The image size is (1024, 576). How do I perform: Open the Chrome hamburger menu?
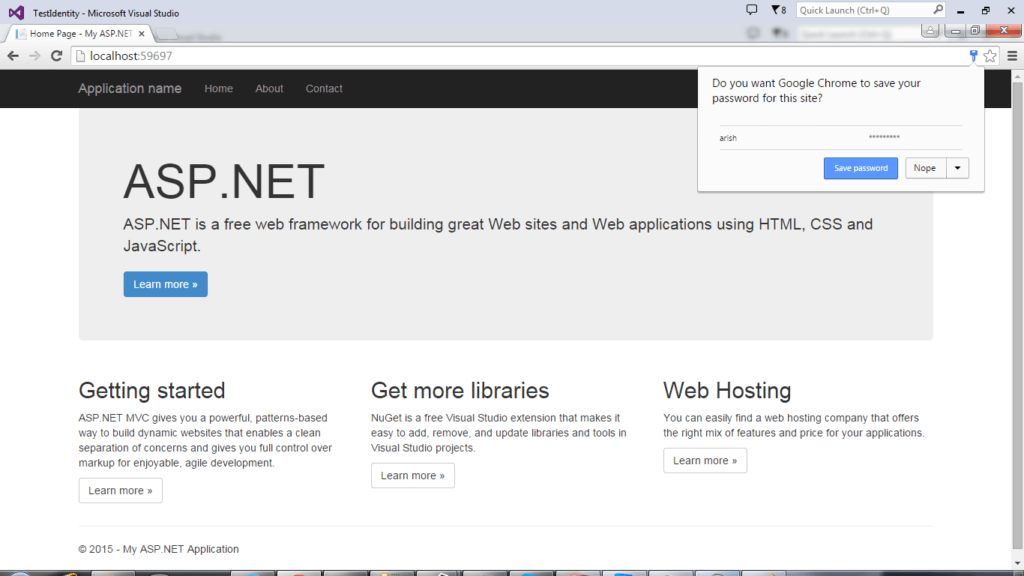click(x=1012, y=56)
